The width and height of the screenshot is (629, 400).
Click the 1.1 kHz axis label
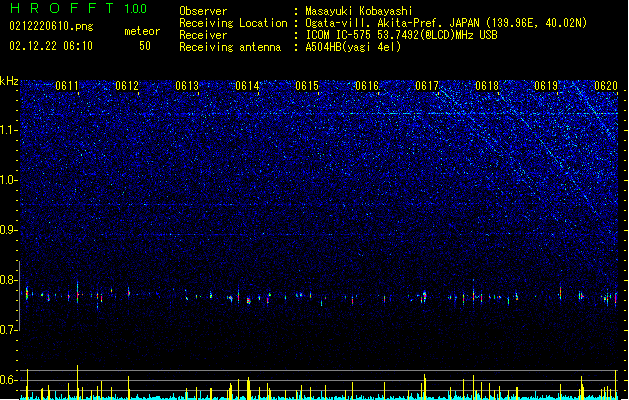coord(9,130)
